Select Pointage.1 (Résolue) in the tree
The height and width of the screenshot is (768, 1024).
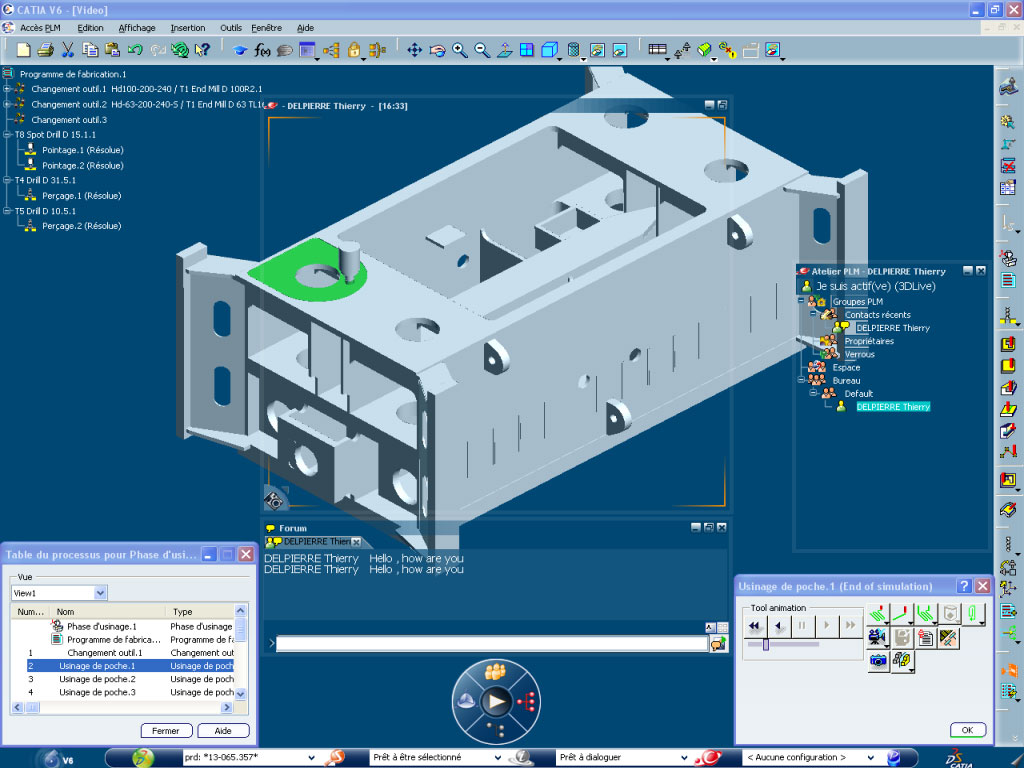click(82, 150)
